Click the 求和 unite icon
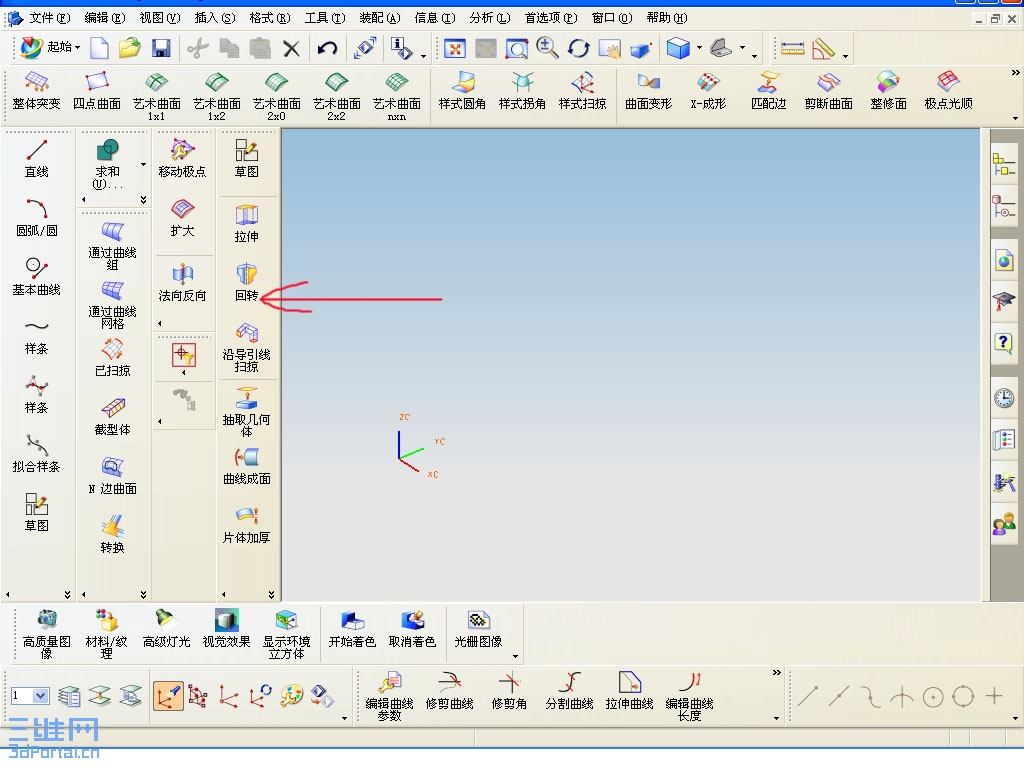The height and width of the screenshot is (768, 1024). point(107,151)
